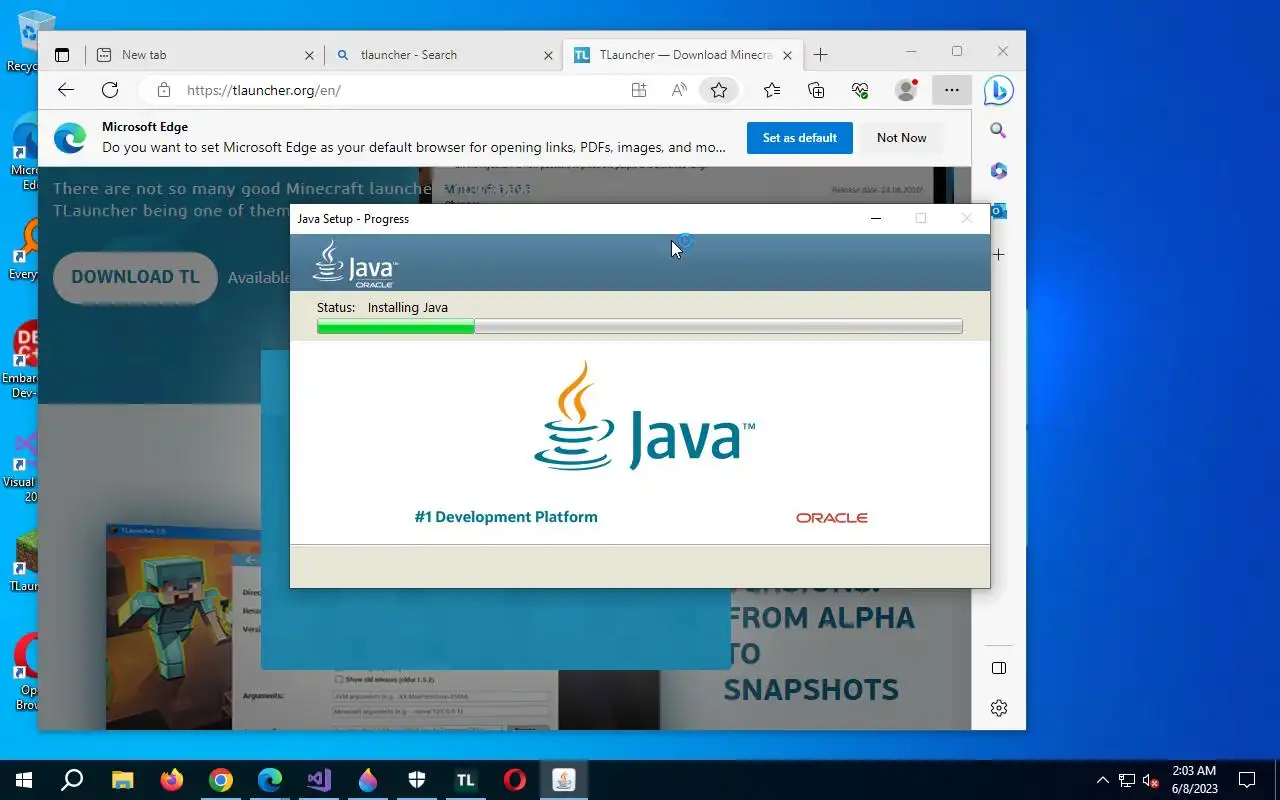
Task: Click the DOWNLOAD TL button on the TLauncher page
Action: [x=135, y=277]
